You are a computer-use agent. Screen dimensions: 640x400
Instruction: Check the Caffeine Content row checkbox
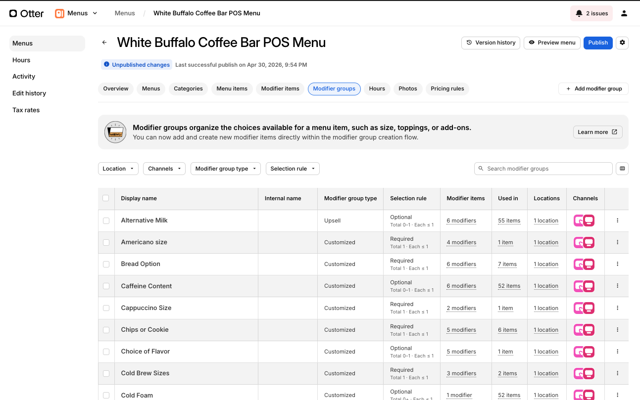point(106,286)
